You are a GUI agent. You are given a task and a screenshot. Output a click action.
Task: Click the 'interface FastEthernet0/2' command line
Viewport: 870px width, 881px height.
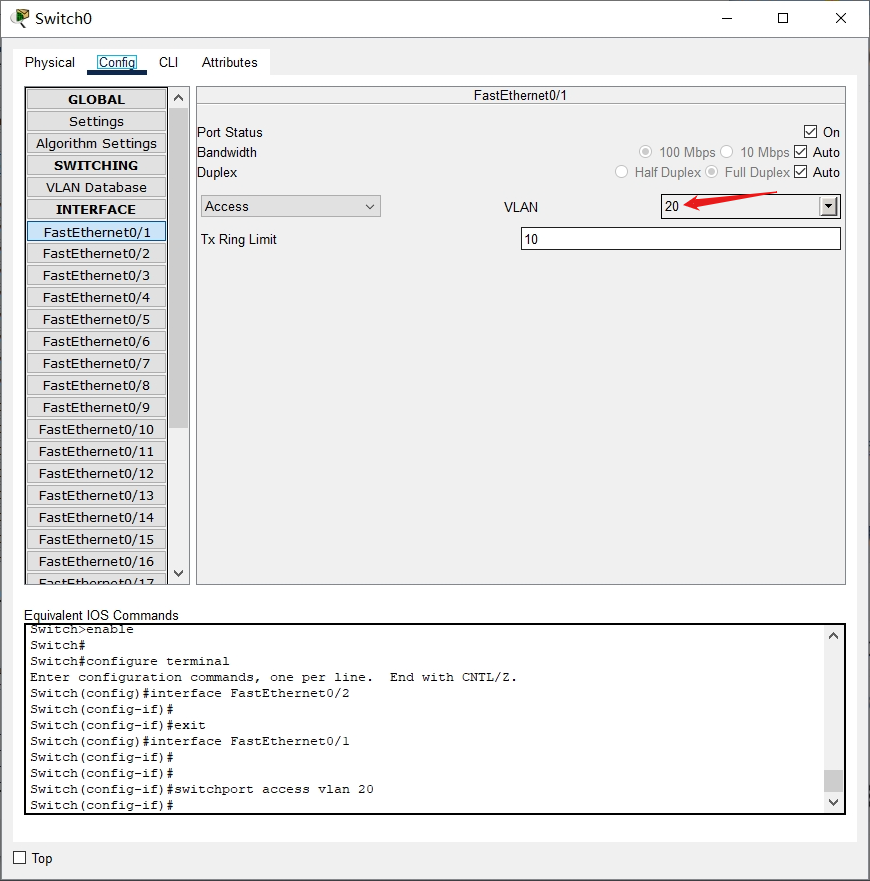point(190,693)
